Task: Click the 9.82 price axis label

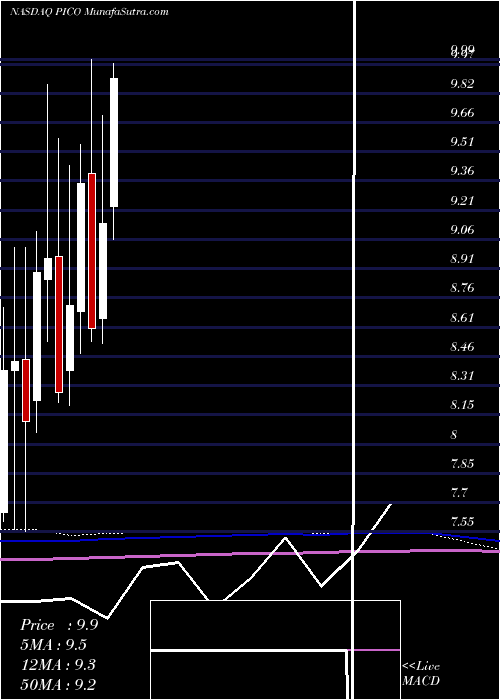Action: pos(462,84)
